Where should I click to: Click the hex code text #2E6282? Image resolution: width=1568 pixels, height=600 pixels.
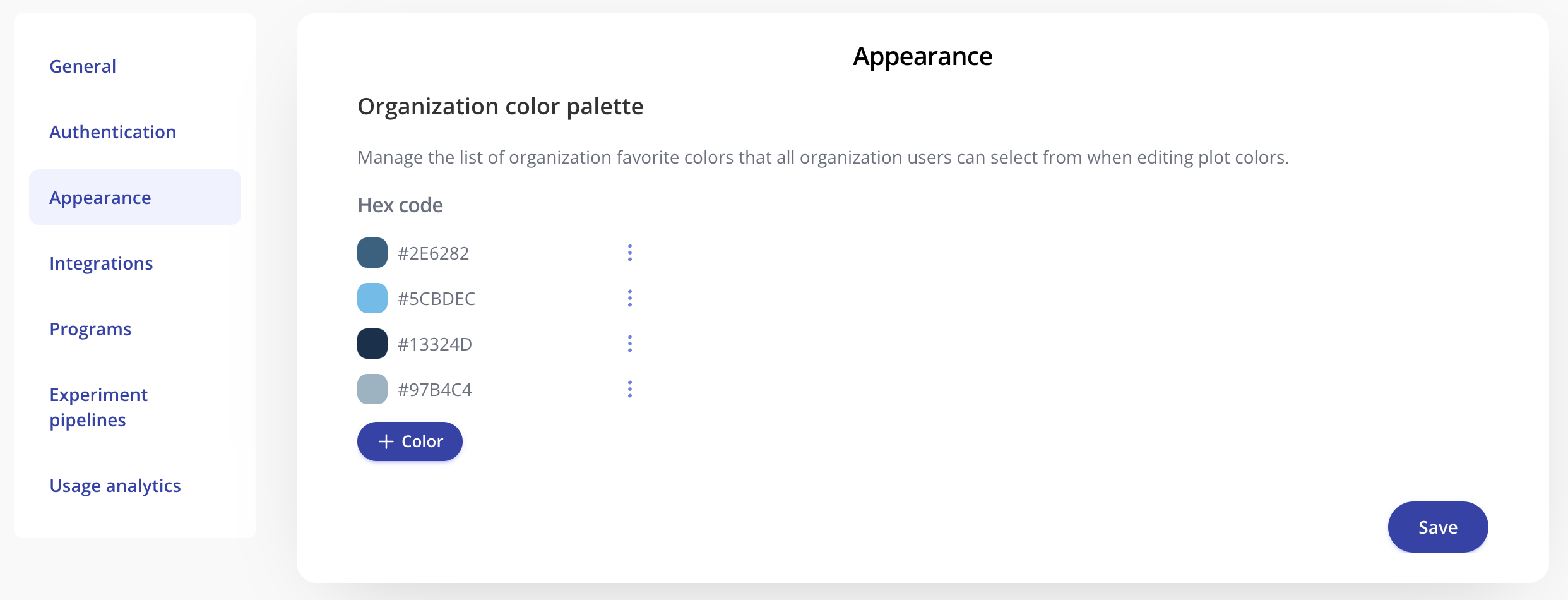[x=433, y=253]
